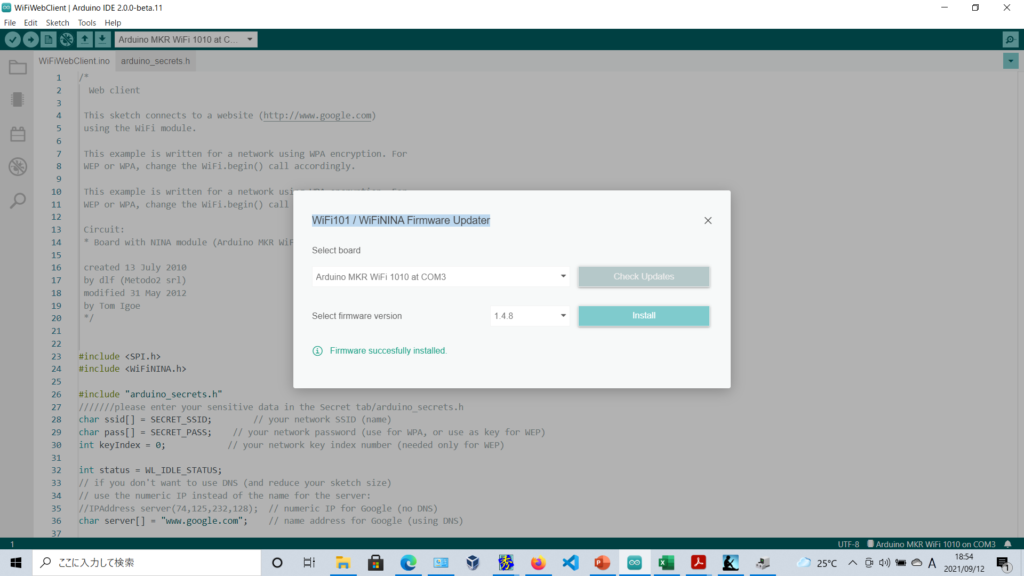The image size is (1024, 576).
Task: Click the '#include <WiFiNINA.h>' code line
Action: pos(133,369)
